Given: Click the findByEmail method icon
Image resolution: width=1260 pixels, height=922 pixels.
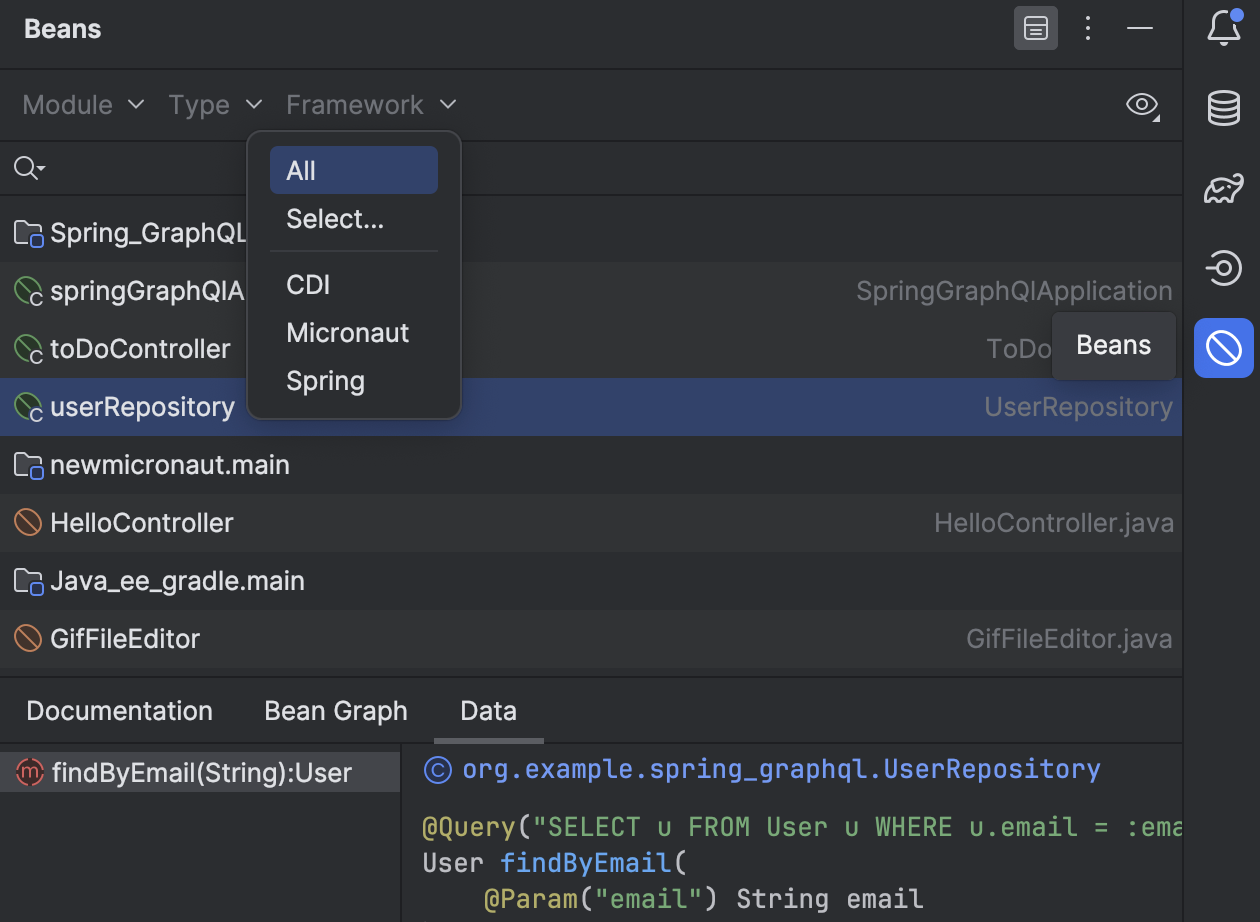Looking at the screenshot, I should pos(26,771).
